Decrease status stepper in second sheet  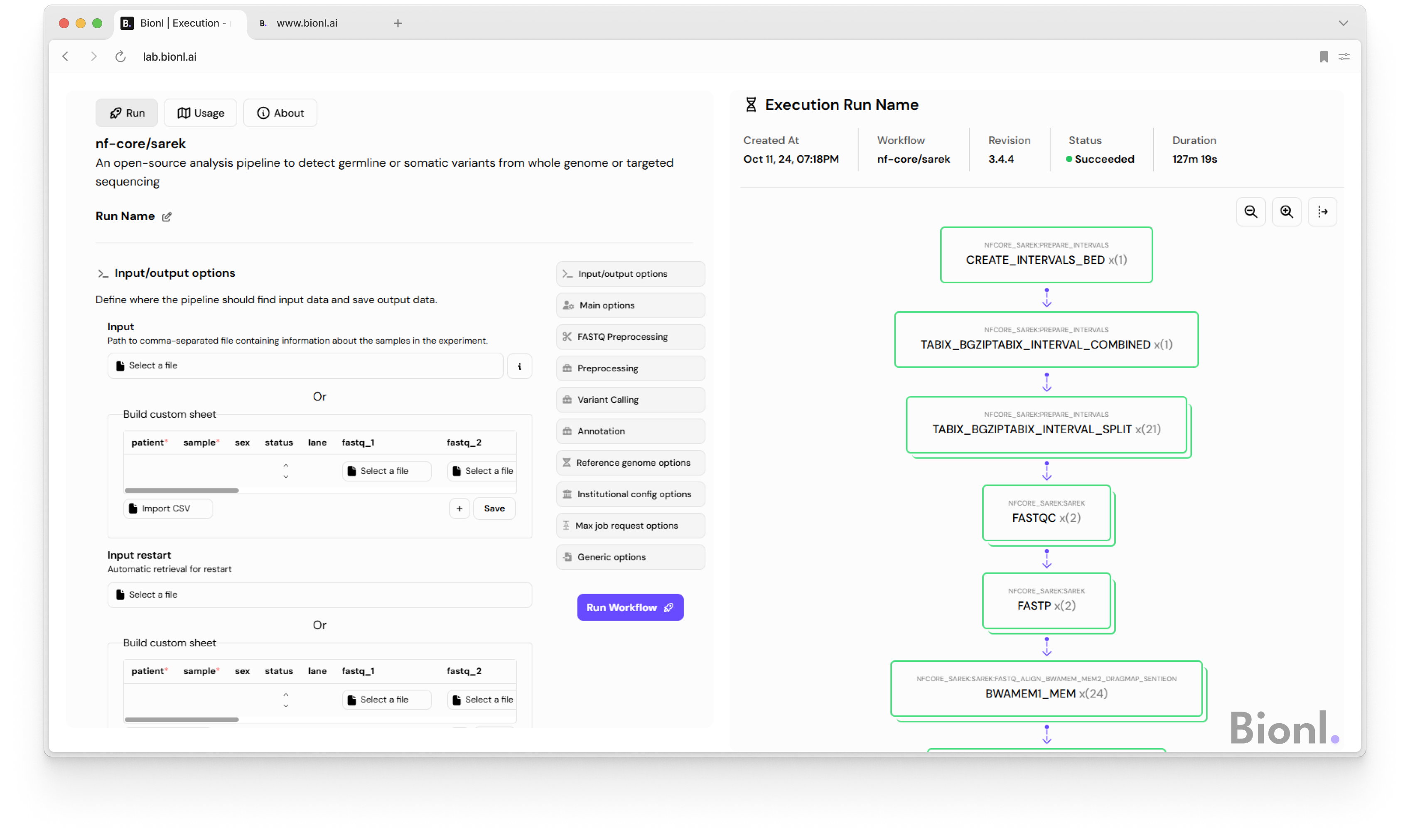pos(286,706)
